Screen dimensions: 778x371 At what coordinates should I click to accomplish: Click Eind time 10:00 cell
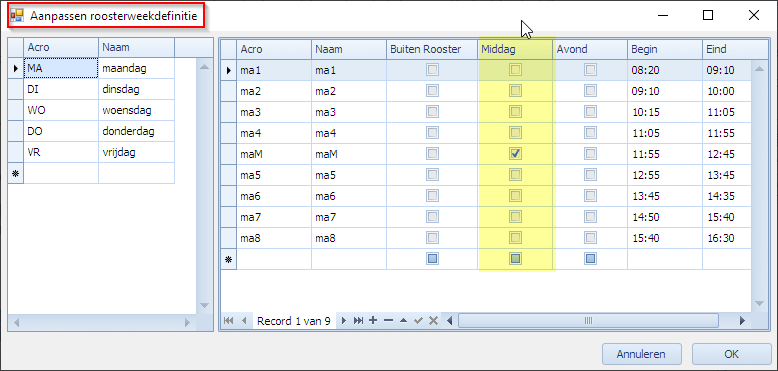[x=727, y=91]
